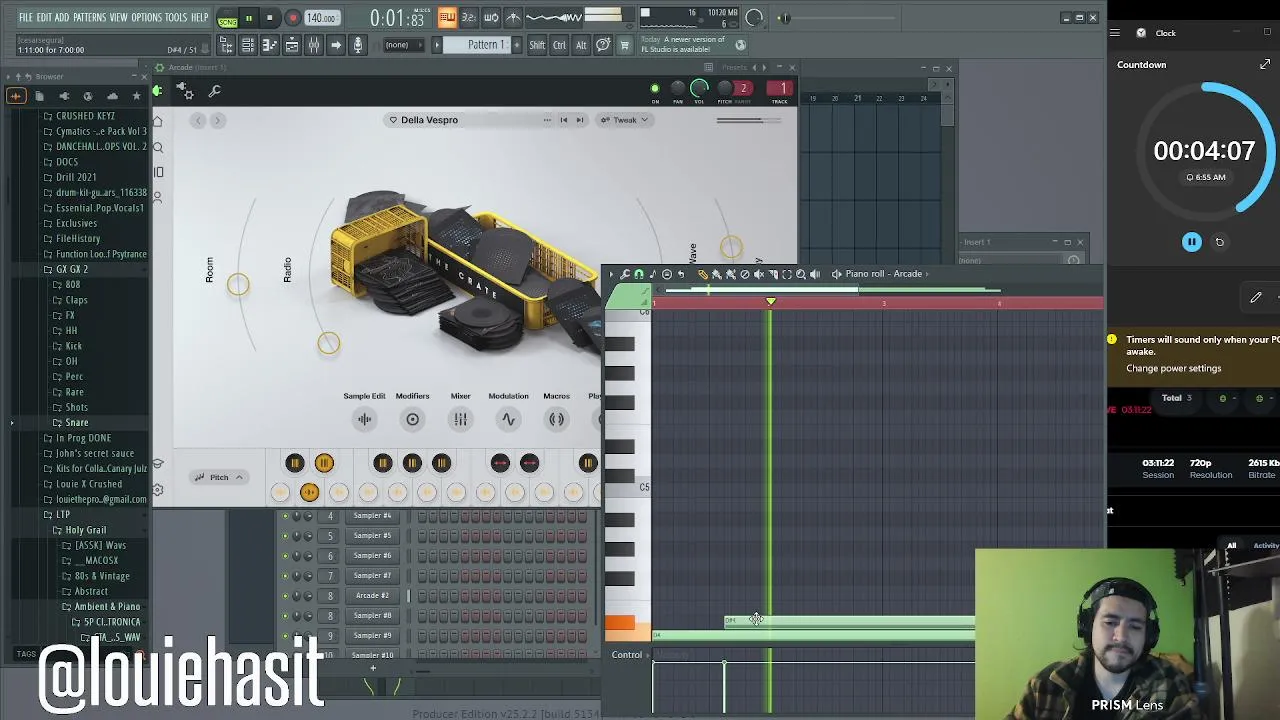Open the FILE menu

pyautogui.click(x=26, y=18)
